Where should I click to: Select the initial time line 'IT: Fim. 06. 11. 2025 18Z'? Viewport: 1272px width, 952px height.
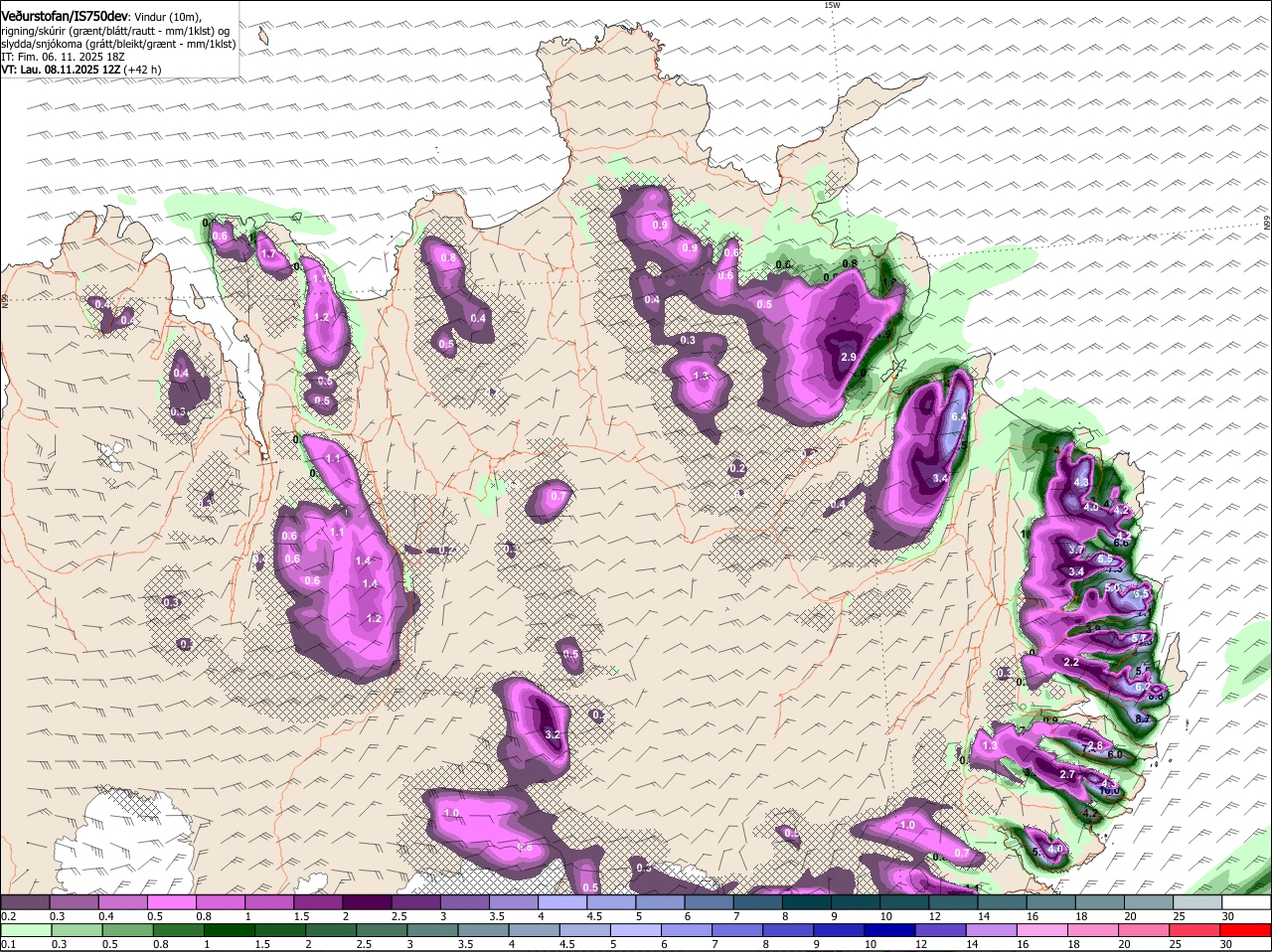[x=63, y=57]
